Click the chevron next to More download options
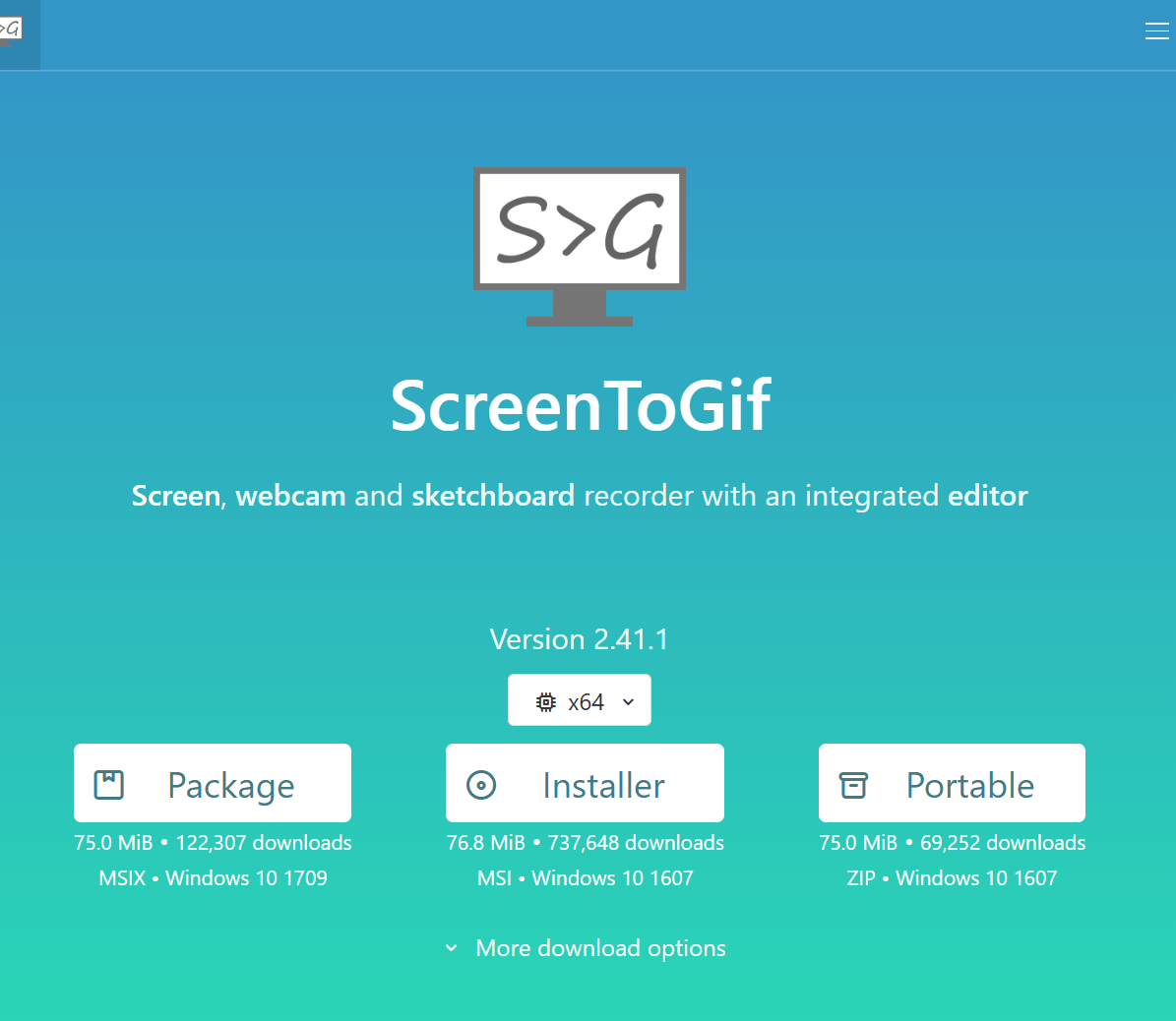 coord(452,948)
